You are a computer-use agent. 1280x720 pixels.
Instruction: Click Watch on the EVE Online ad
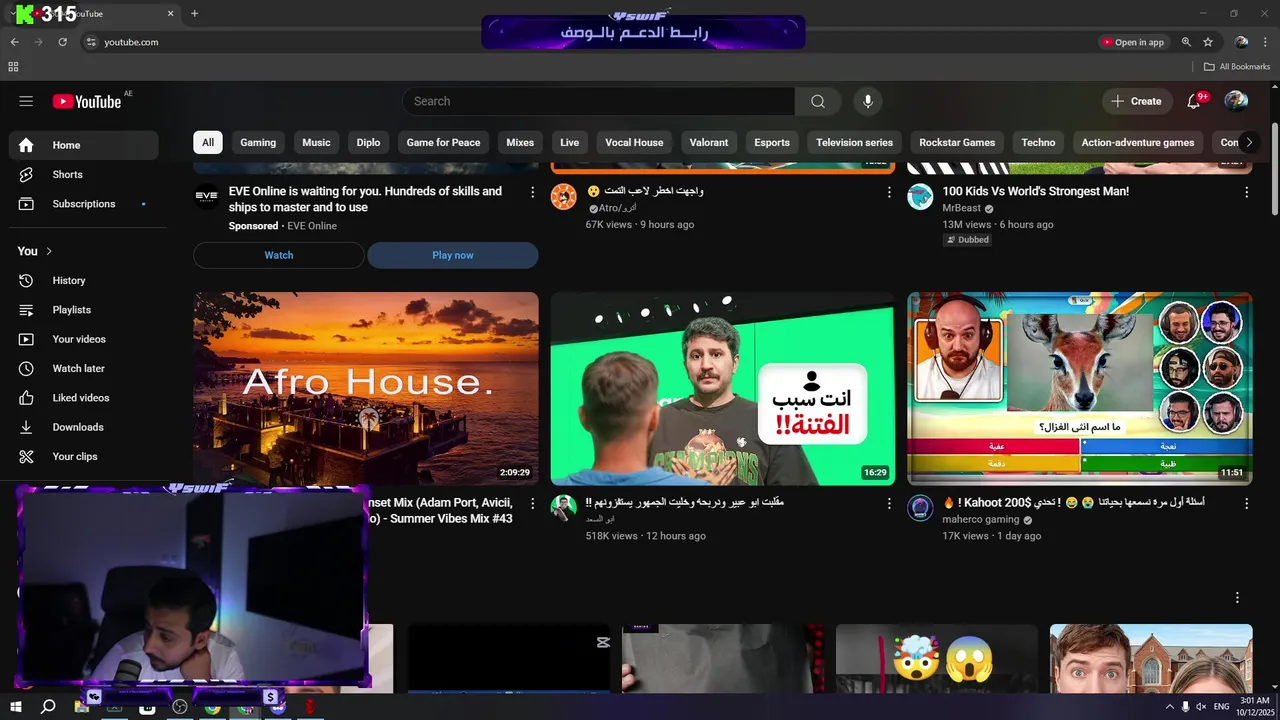tap(278, 255)
